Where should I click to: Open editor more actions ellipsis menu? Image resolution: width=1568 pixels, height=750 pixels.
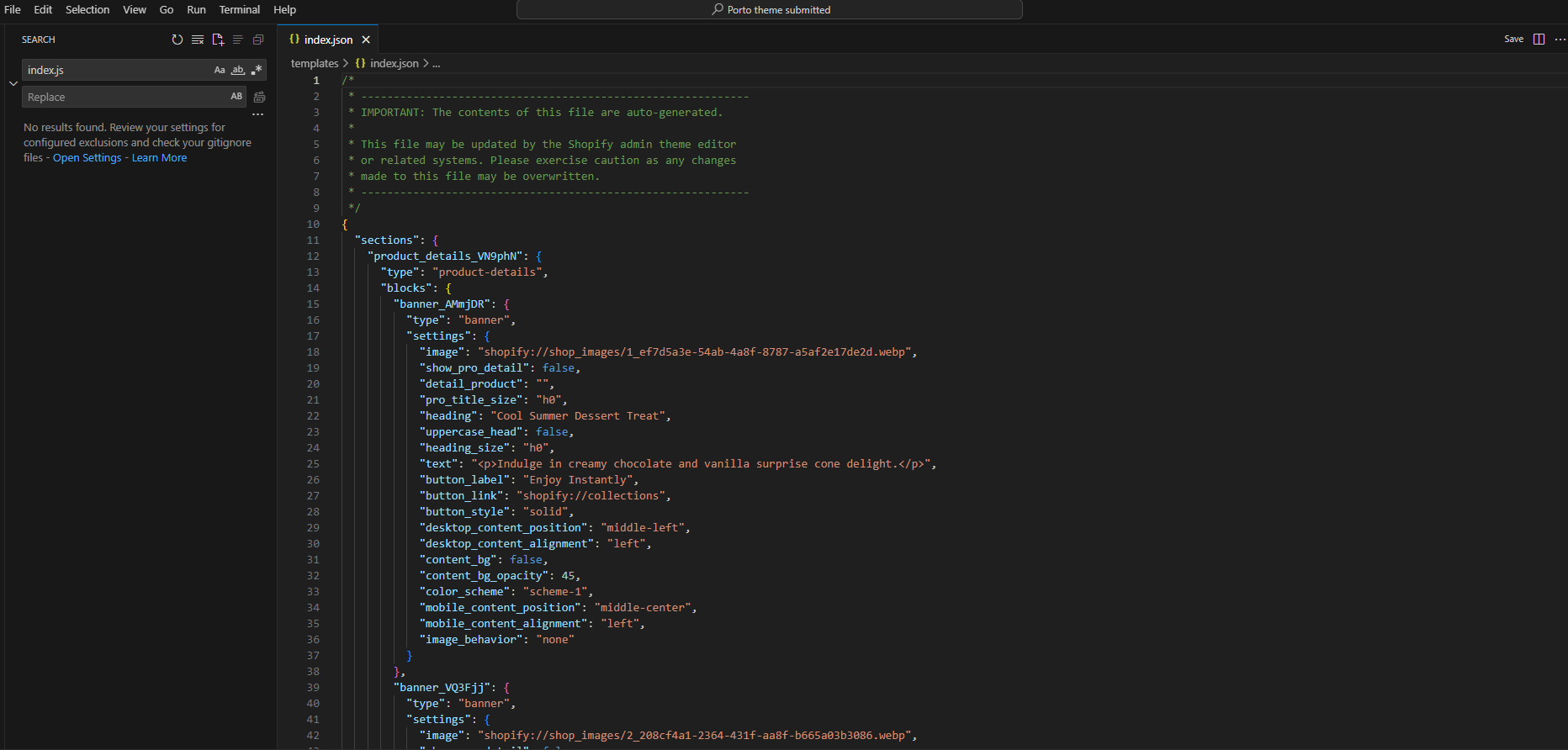(x=1560, y=40)
